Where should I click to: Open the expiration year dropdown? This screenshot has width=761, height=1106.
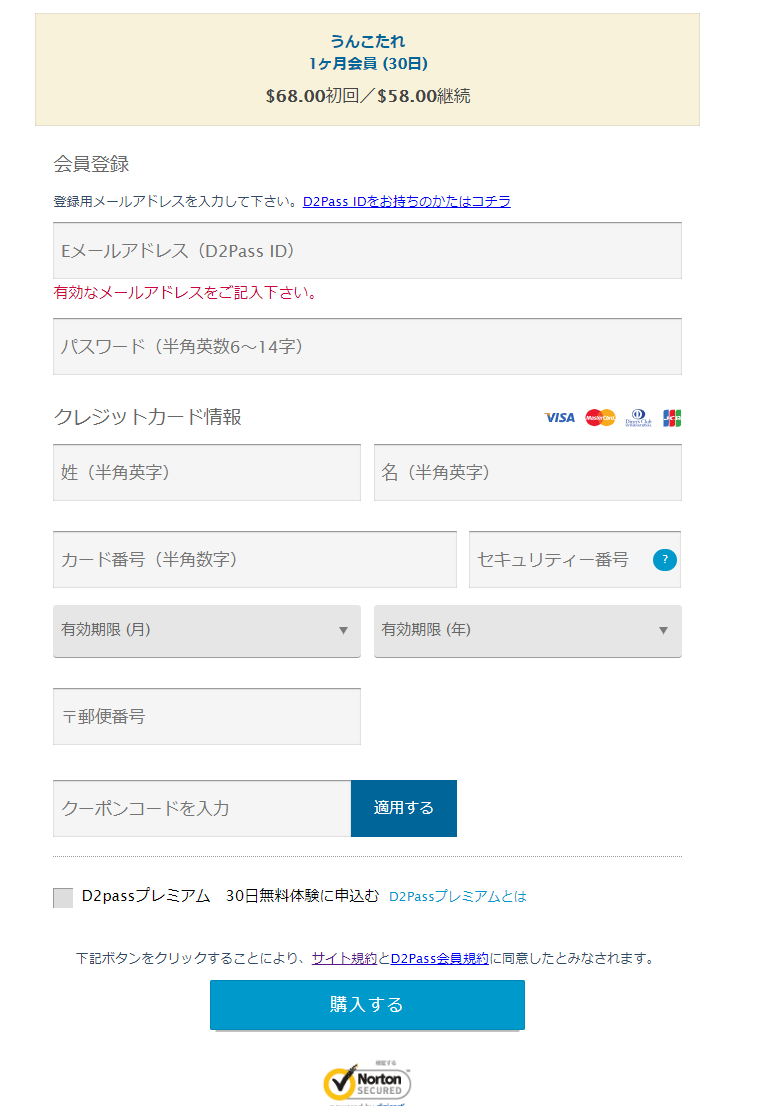coord(527,631)
